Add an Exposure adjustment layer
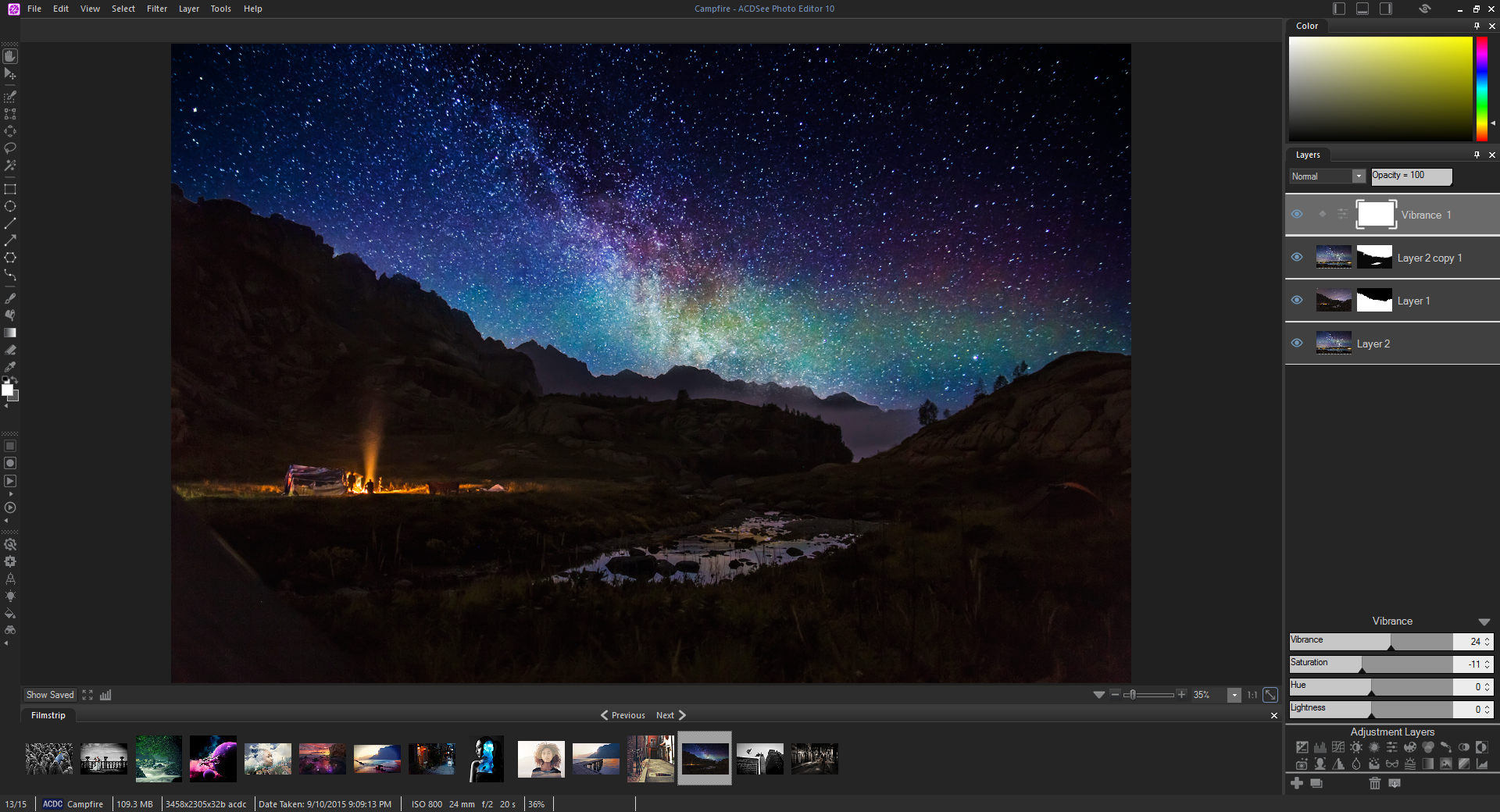The image size is (1500, 812). point(1302,748)
